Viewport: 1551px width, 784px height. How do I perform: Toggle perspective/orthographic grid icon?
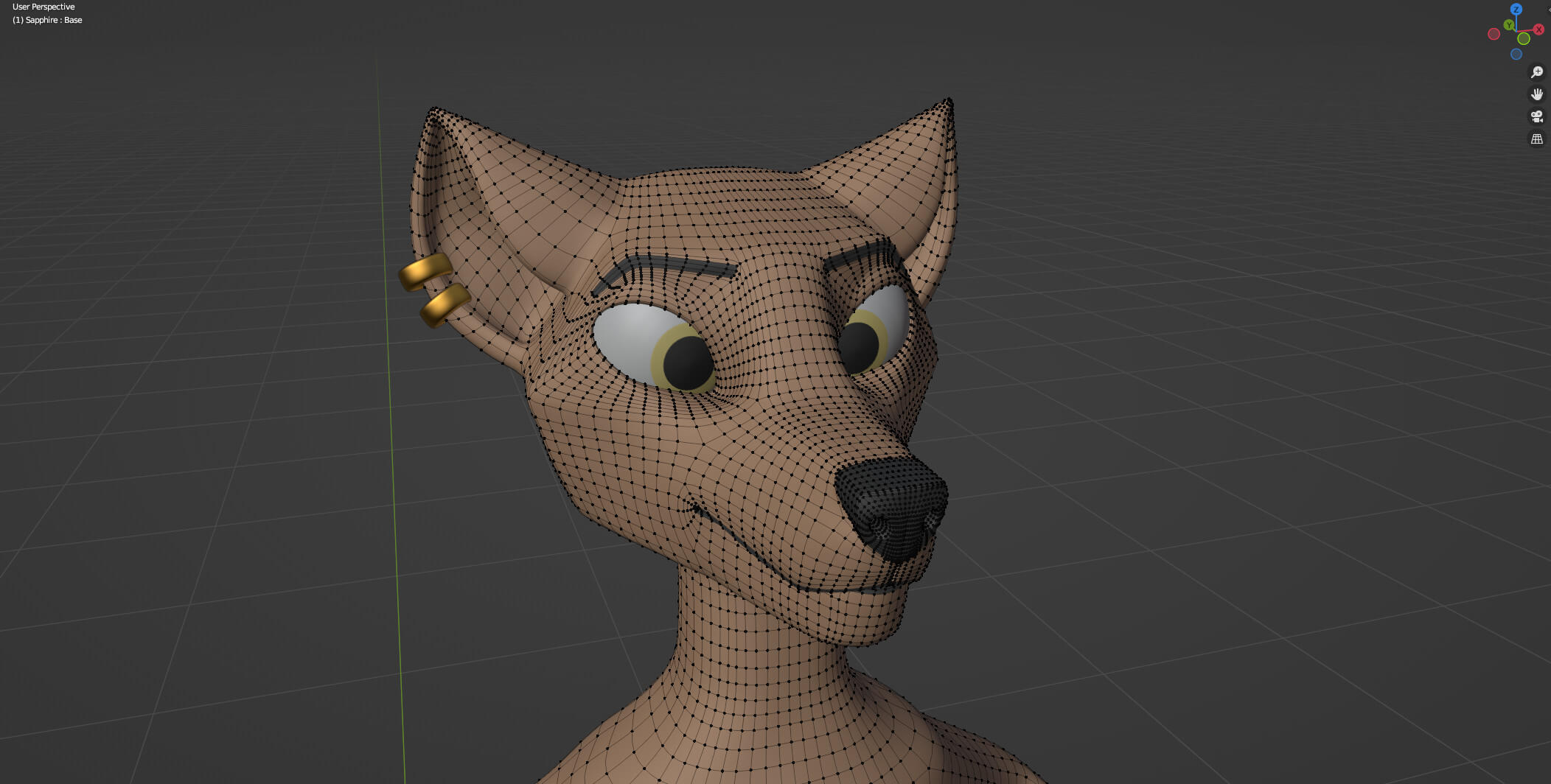coord(1537,139)
